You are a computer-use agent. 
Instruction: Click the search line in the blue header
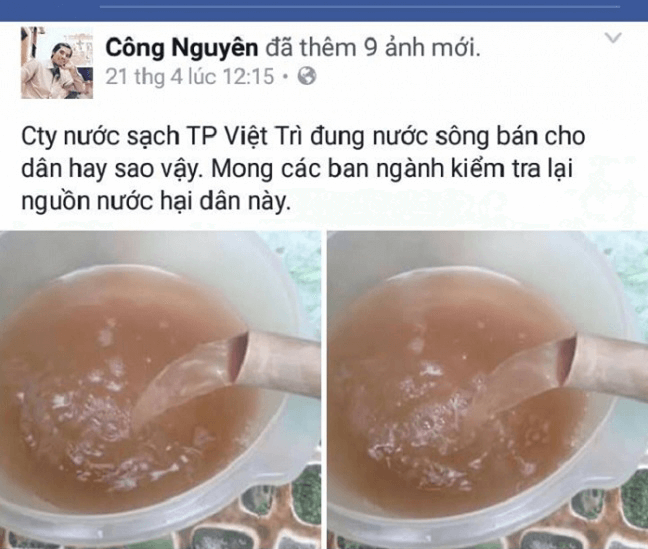click(x=360, y=7)
